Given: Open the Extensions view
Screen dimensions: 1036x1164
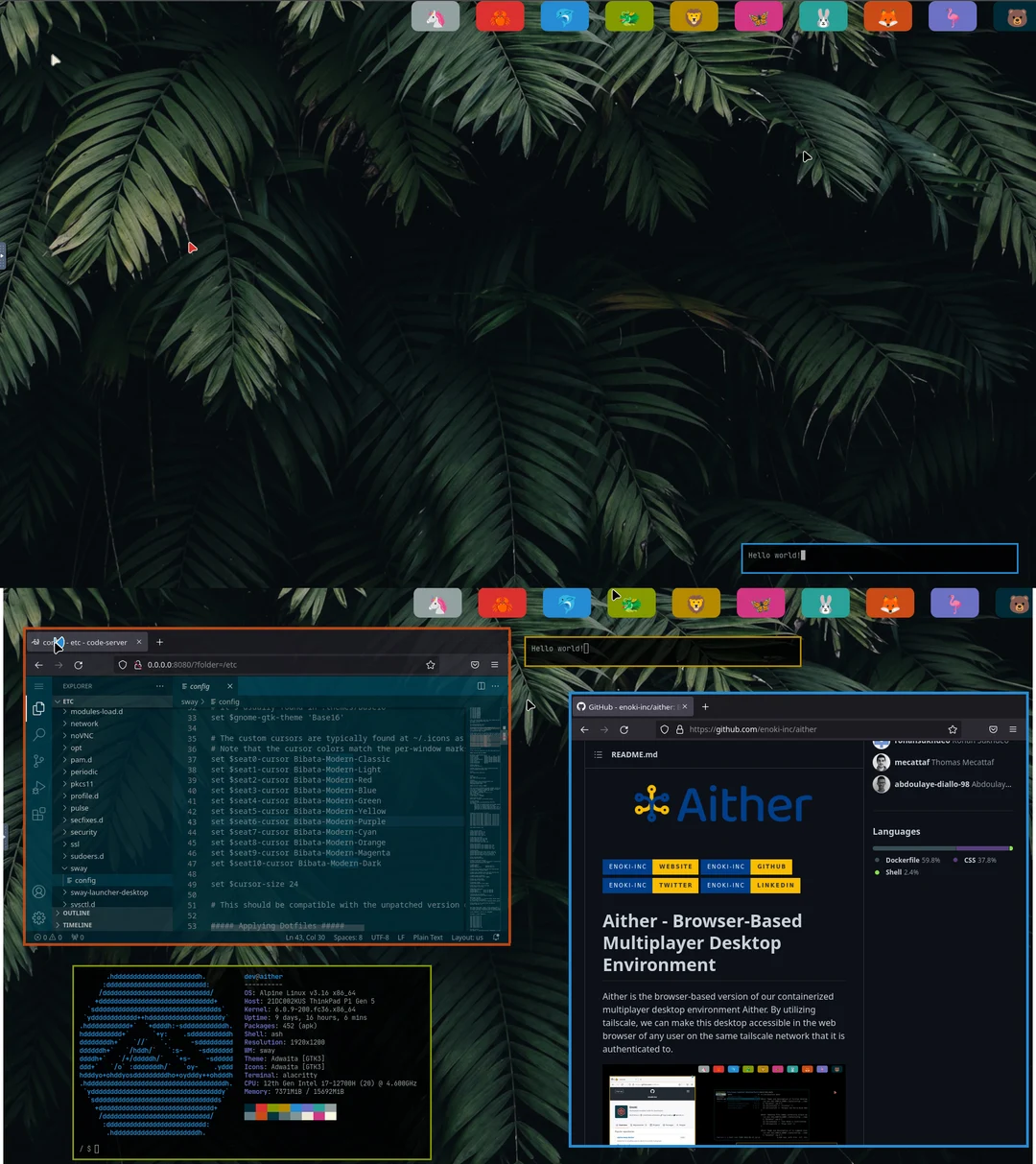Looking at the screenshot, I should click(37, 813).
